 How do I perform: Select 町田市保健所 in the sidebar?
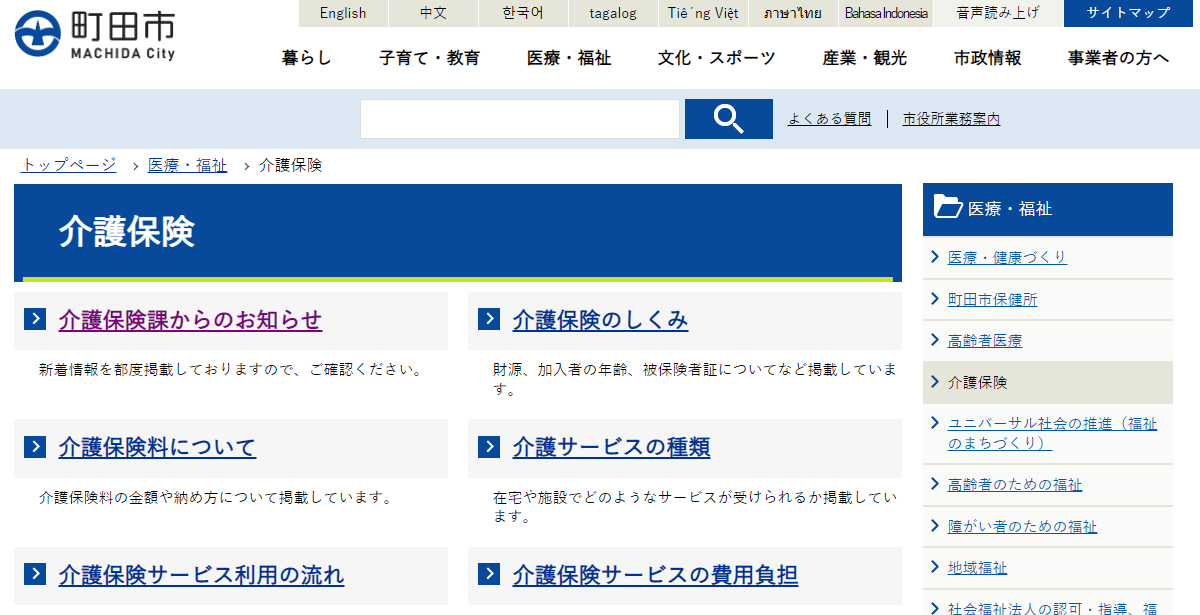click(992, 299)
